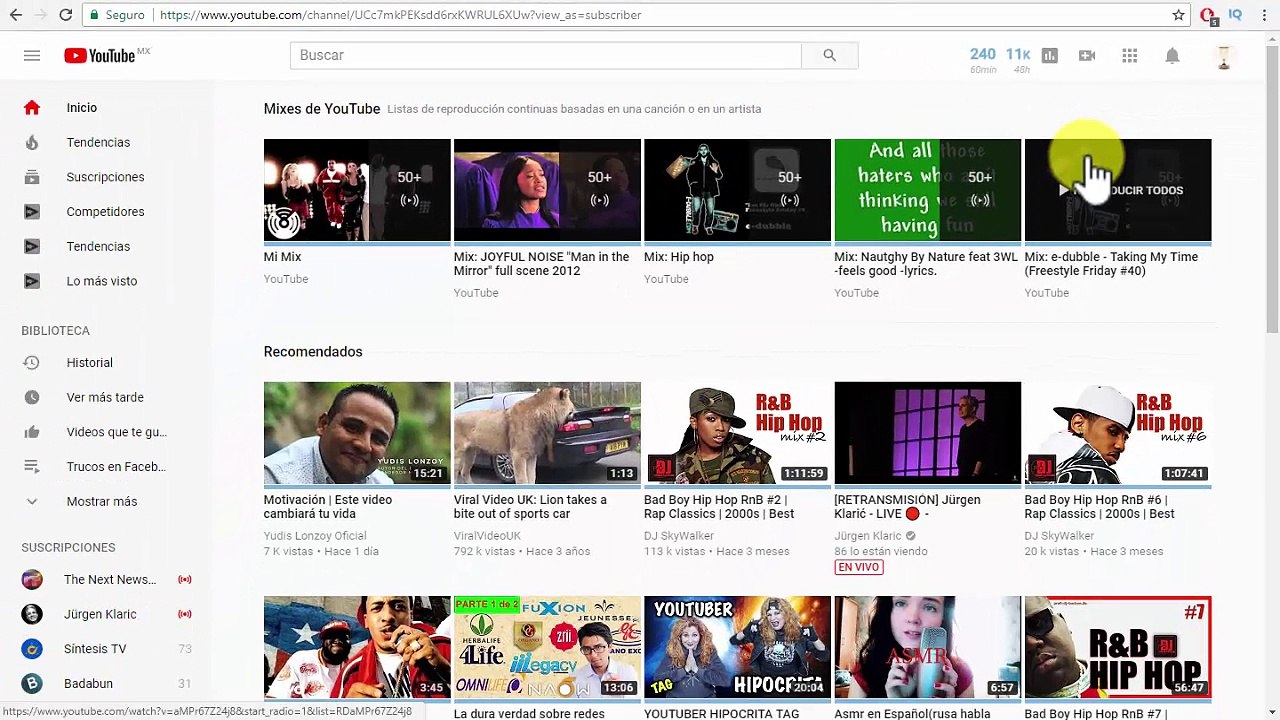Open the 13:06 Herbalife Fuxion thumbnail
Screen dimensions: 1280x720
click(x=547, y=647)
